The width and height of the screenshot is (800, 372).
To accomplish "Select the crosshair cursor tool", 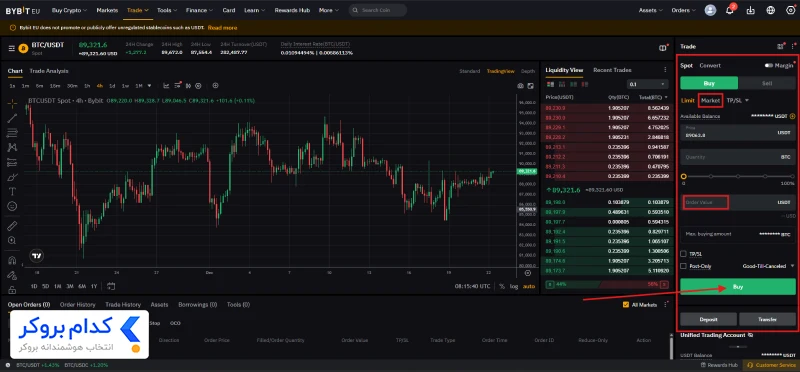I will pos(12,104).
